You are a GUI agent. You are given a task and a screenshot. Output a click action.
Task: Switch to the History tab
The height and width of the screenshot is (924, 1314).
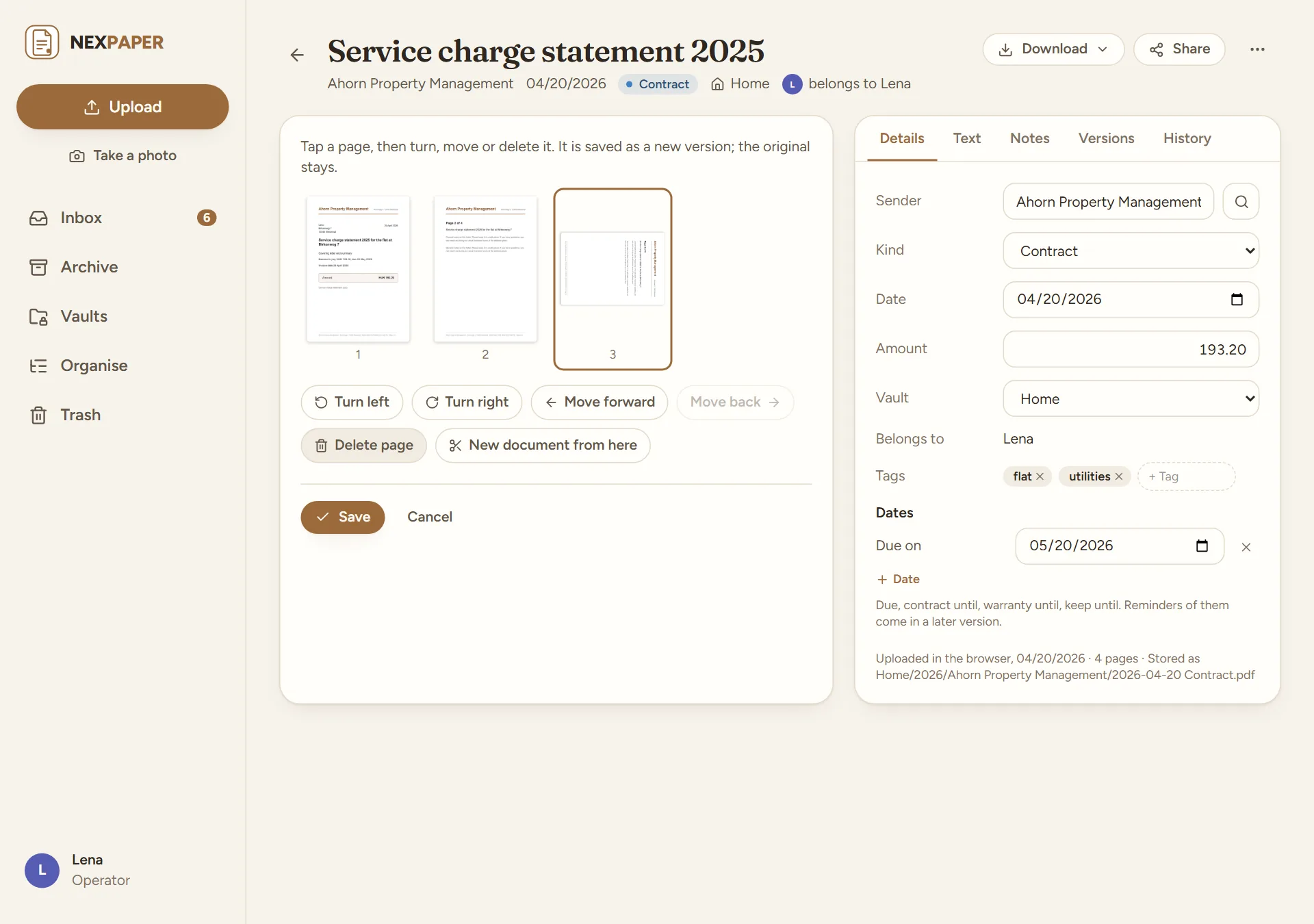1187,138
